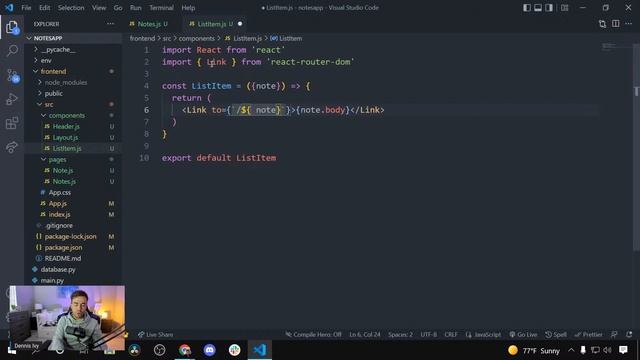Switch to the Notes.js editor tab

coord(149,24)
